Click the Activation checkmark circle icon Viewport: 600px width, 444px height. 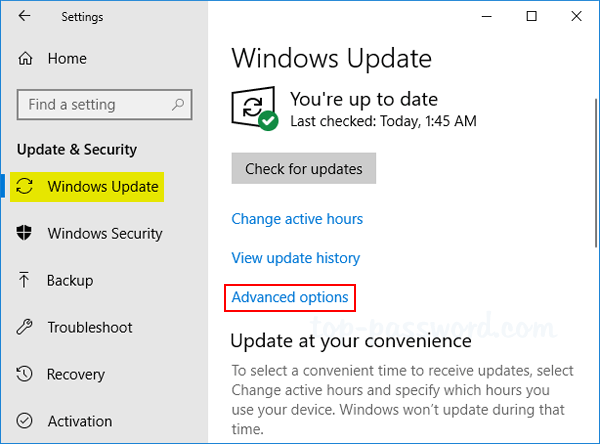(x=26, y=421)
